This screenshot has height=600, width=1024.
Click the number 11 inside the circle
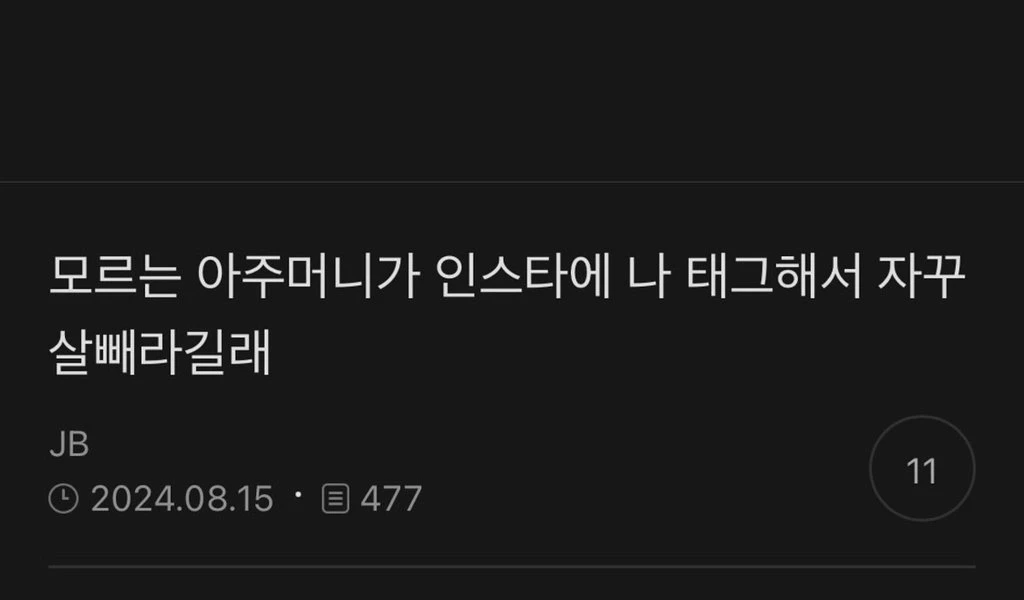922,471
